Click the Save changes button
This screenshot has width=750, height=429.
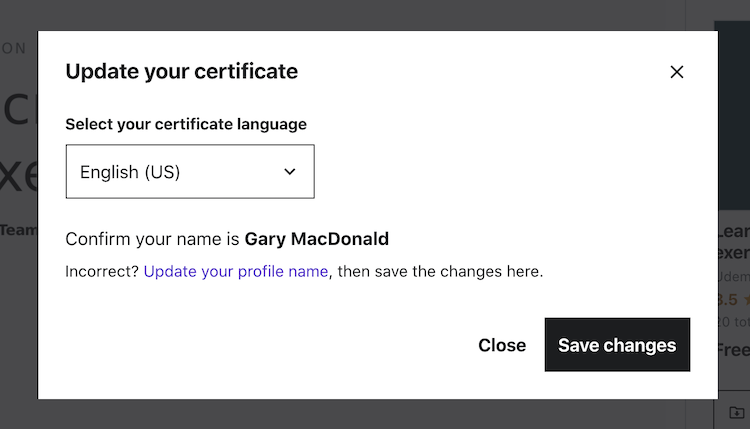(x=617, y=345)
